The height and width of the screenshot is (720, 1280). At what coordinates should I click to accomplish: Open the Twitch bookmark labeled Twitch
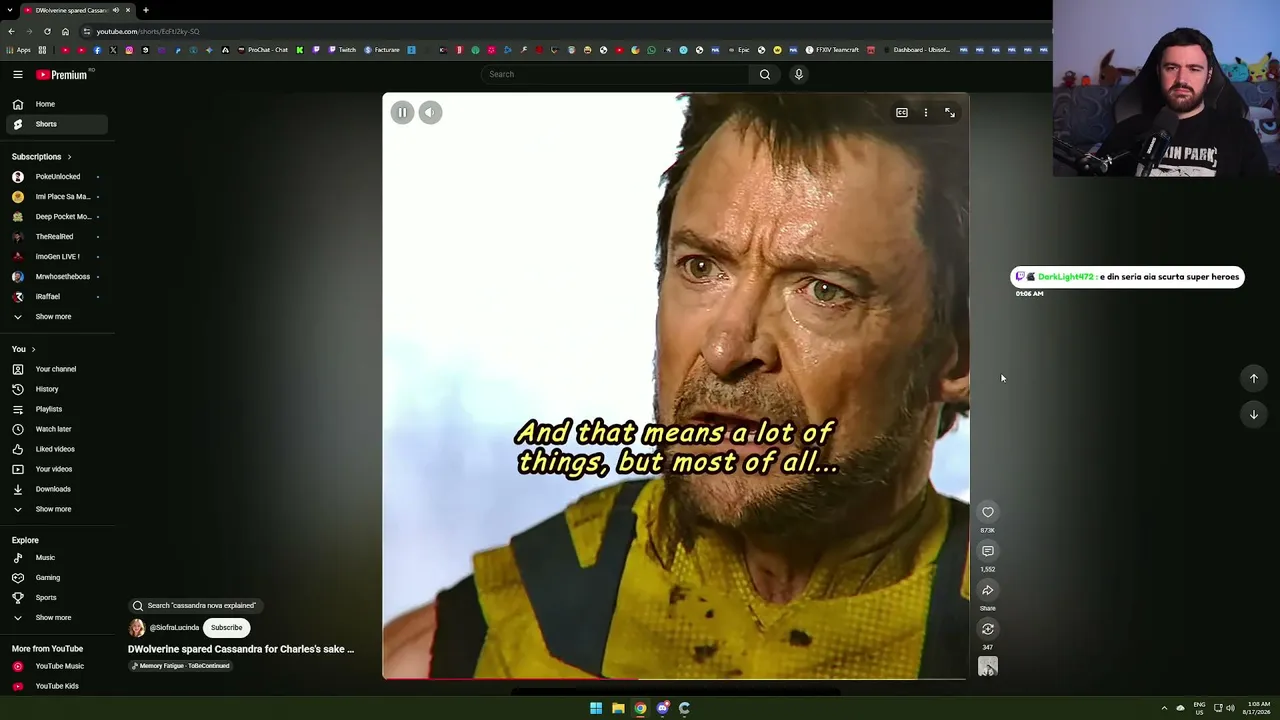click(x=342, y=50)
